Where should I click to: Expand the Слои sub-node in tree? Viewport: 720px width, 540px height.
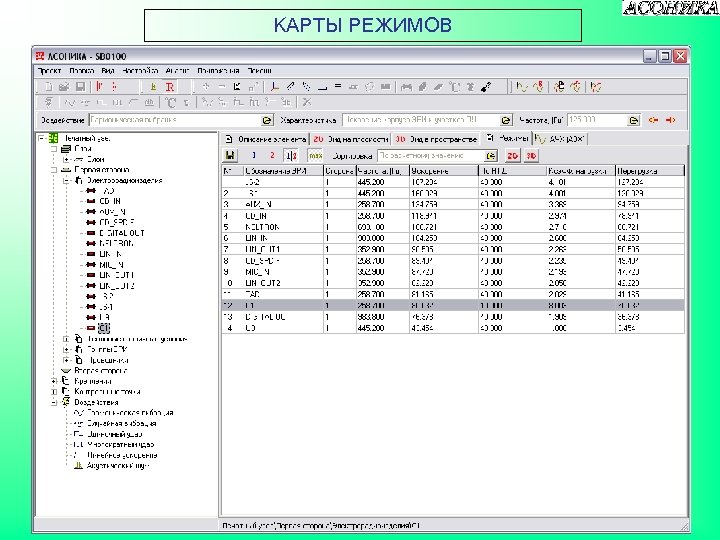pos(66,159)
